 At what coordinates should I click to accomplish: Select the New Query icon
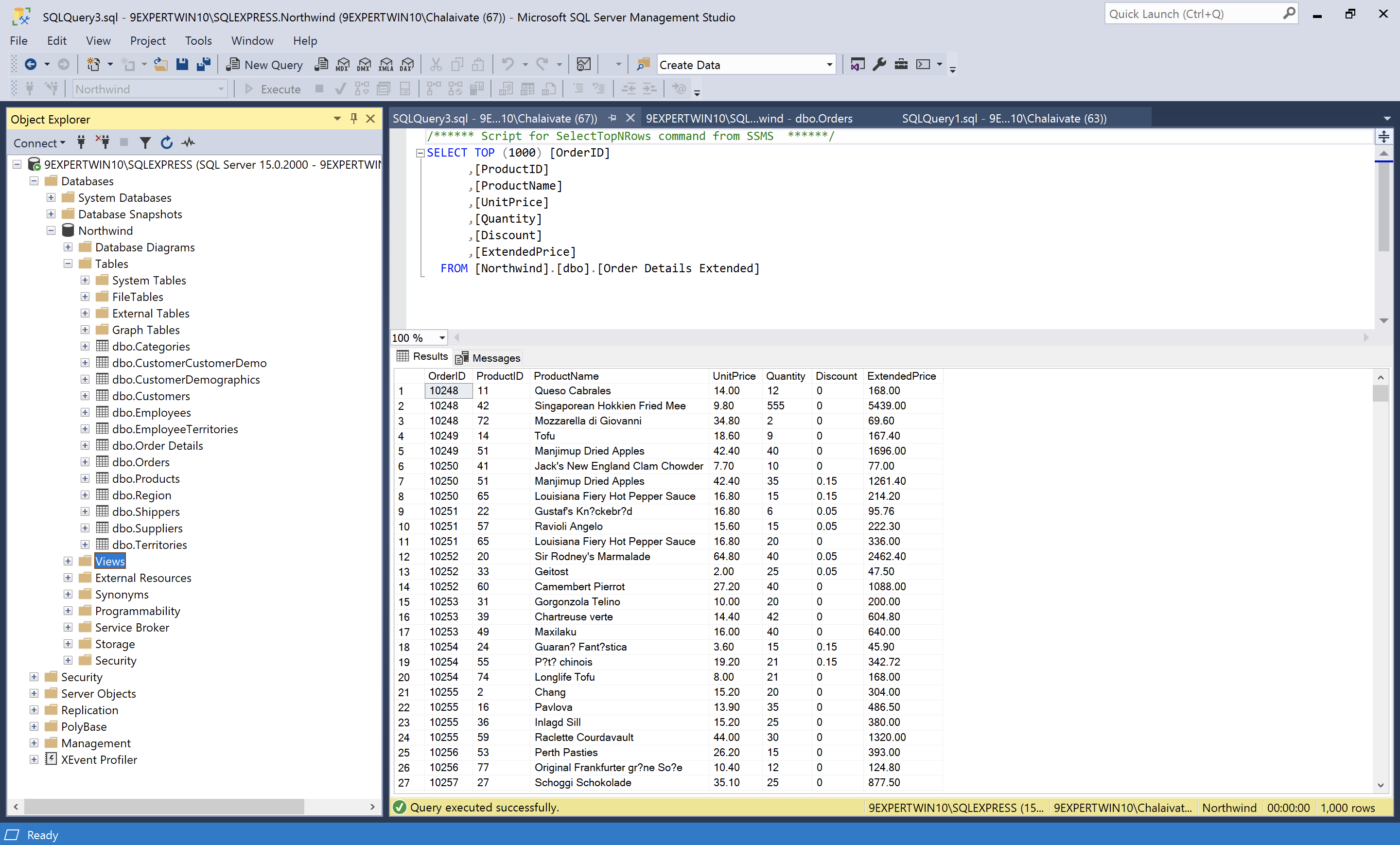coord(263,64)
